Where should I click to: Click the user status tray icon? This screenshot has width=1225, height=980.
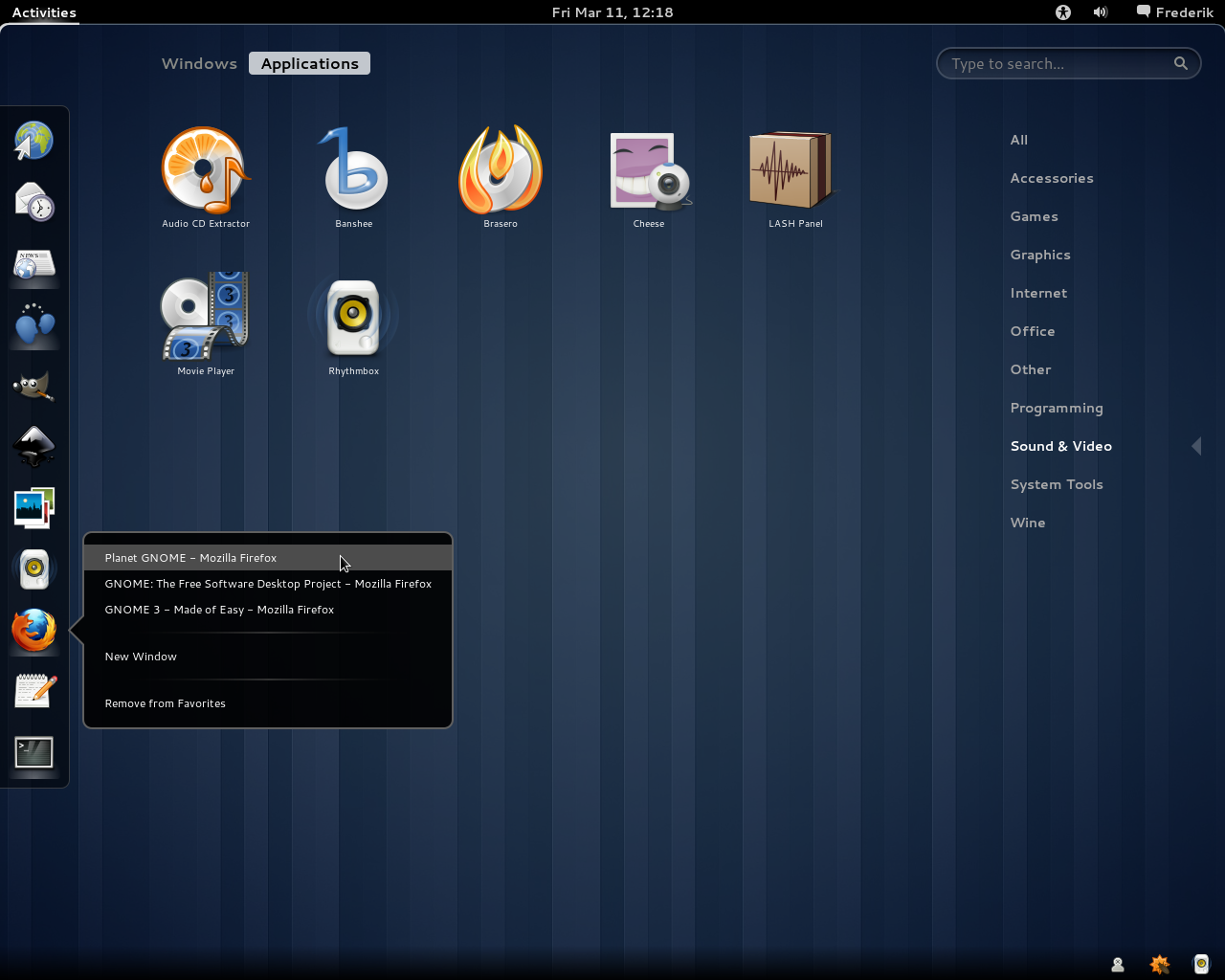click(x=1117, y=965)
